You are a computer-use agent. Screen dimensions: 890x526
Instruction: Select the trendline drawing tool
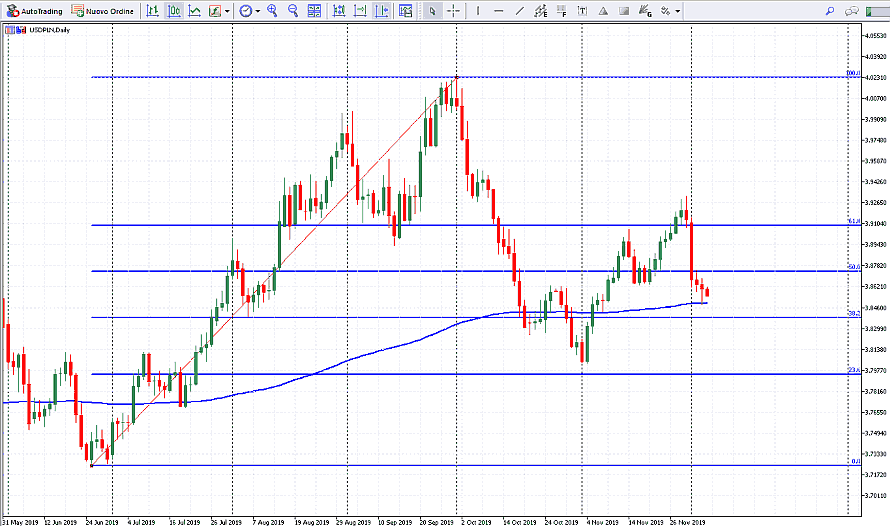click(x=520, y=11)
